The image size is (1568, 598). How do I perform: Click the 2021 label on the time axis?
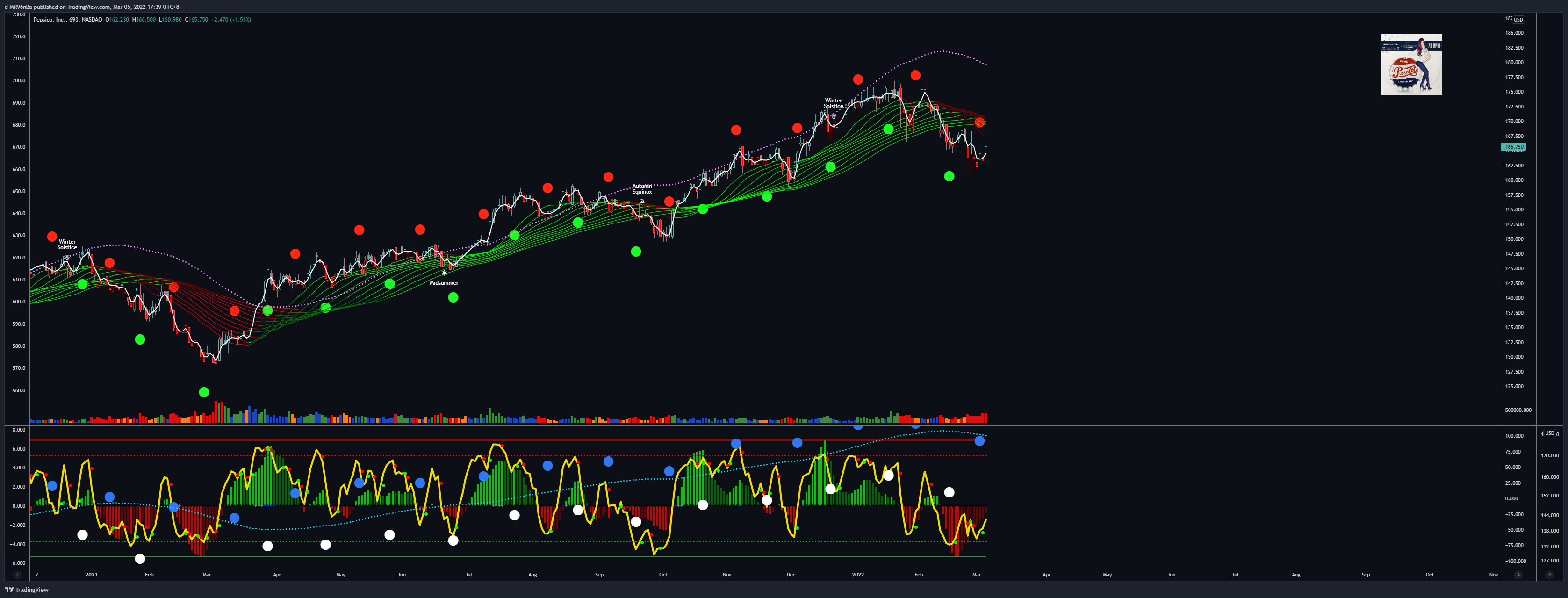[91, 575]
